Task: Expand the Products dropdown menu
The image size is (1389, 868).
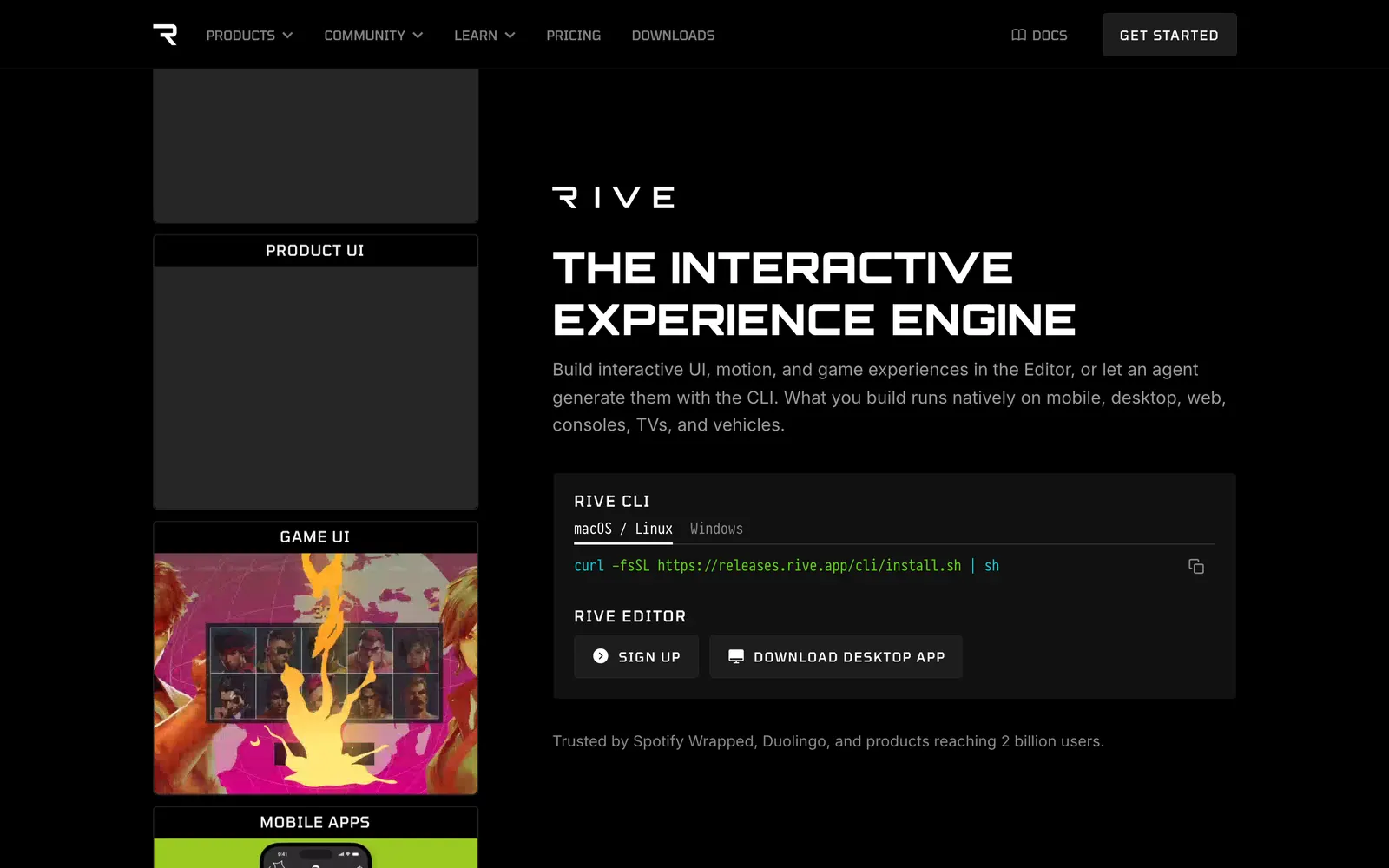Action: 249,35
